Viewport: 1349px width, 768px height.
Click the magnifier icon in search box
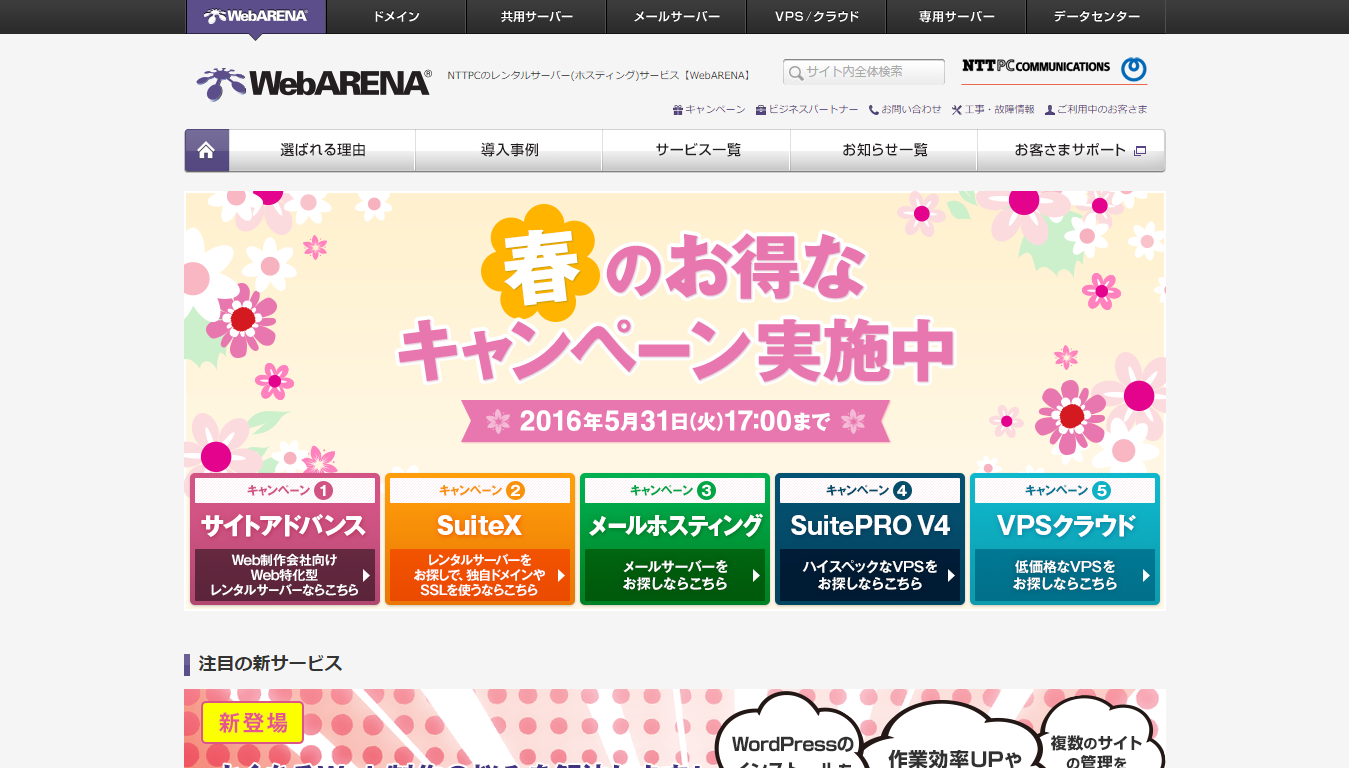(796, 73)
